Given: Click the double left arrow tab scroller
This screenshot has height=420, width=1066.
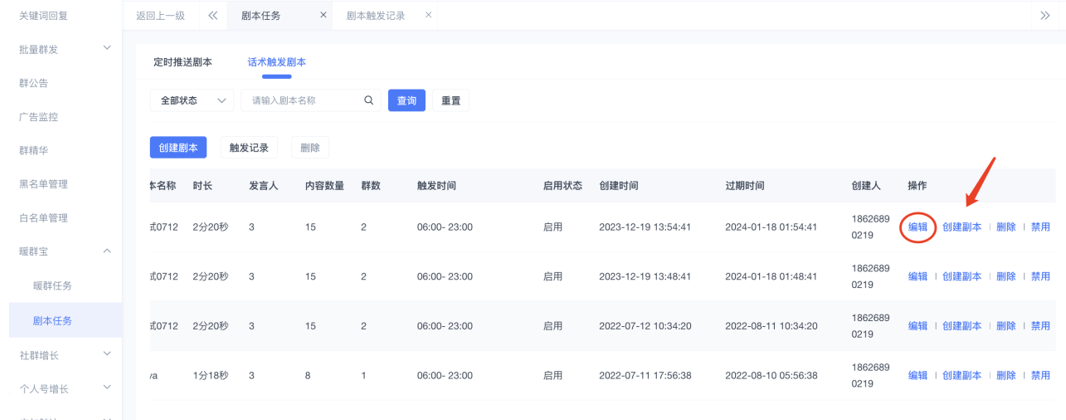Looking at the screenshot, I should (213, 15).
